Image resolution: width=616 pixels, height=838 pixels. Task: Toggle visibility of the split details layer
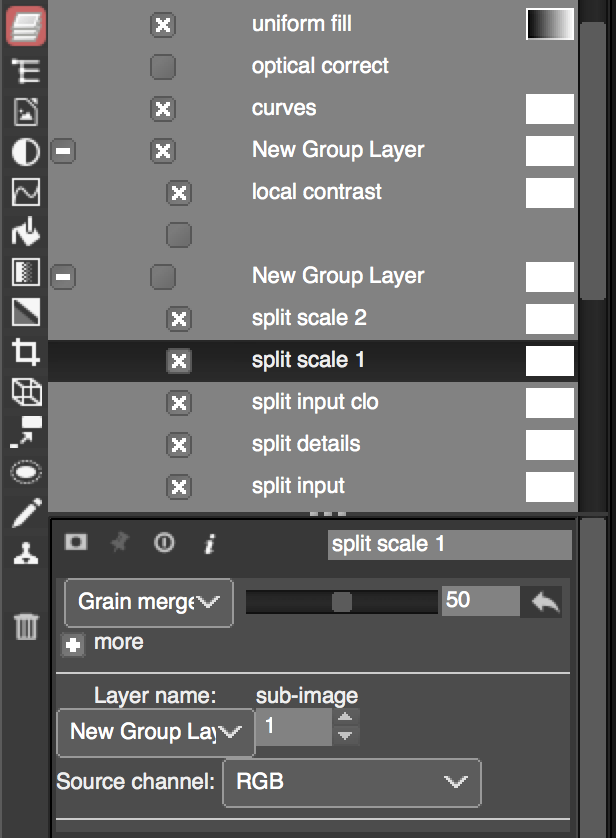(x=178, y=444)
